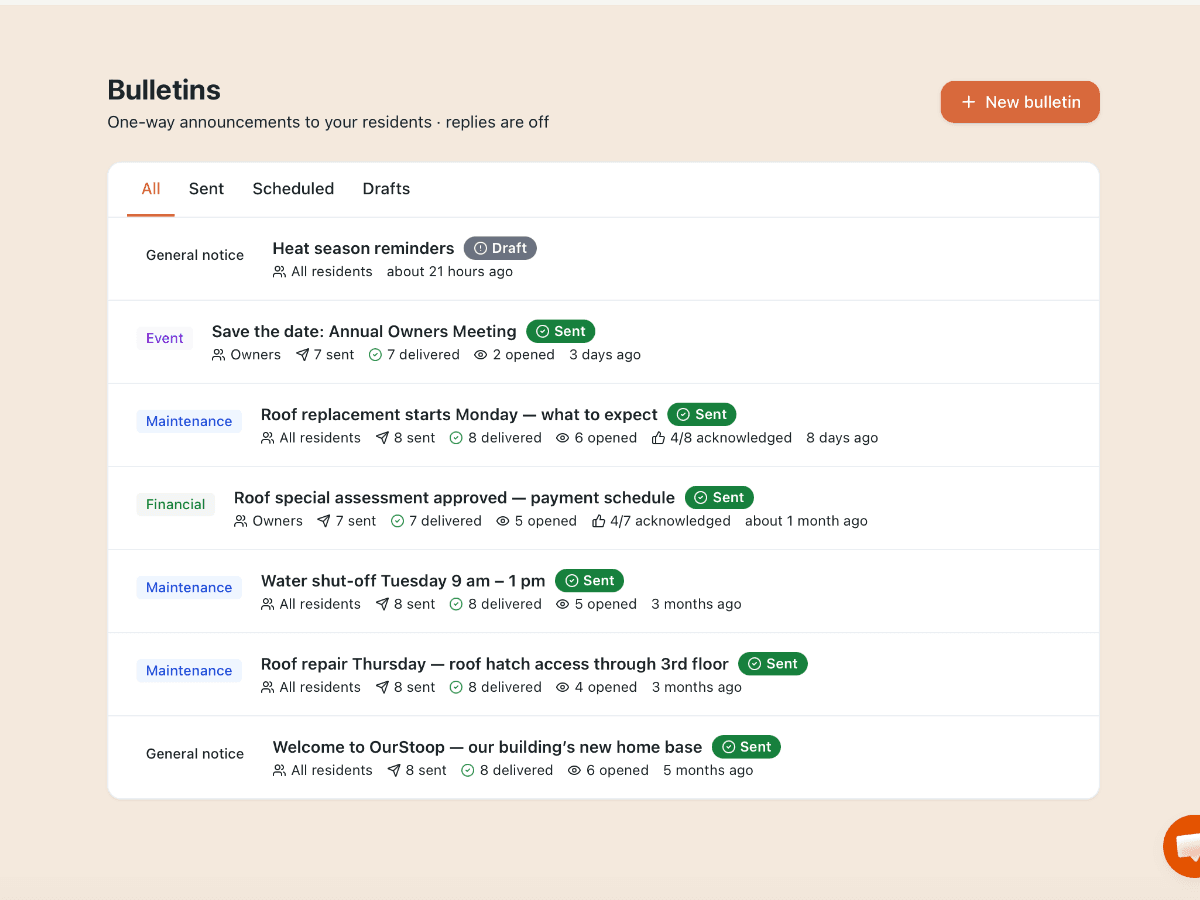Image resolution: width=1200 pixels, height=900 pixels.
Task: Open the chat widget bubble
Action: [x=1183, y=846]
